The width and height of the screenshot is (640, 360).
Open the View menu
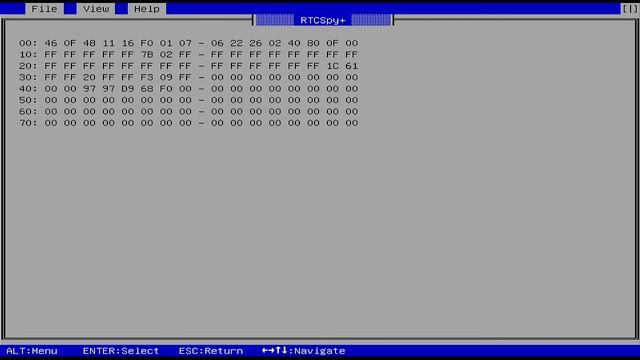(96, 9)
